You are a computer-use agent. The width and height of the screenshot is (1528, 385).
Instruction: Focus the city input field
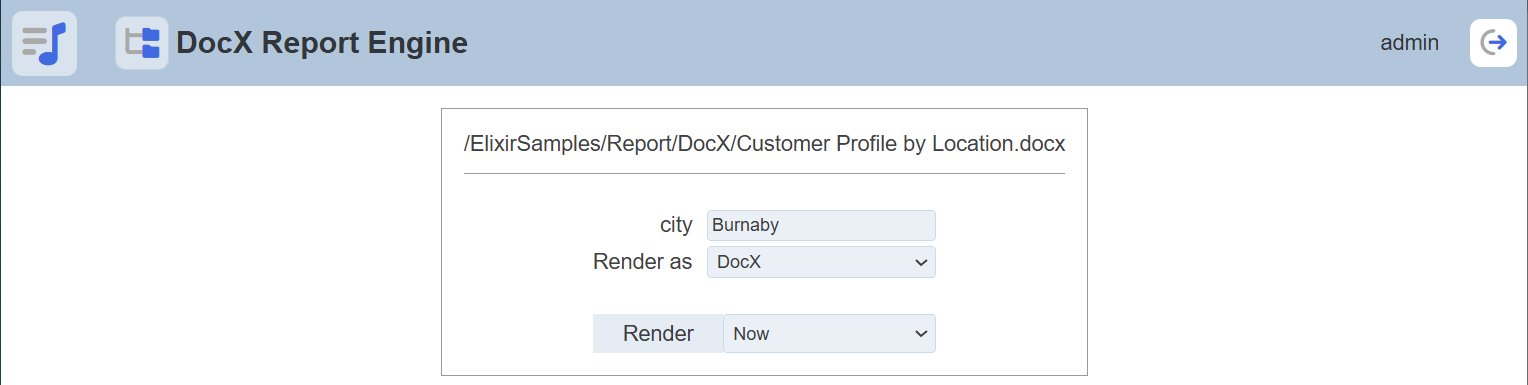(821, 225)
